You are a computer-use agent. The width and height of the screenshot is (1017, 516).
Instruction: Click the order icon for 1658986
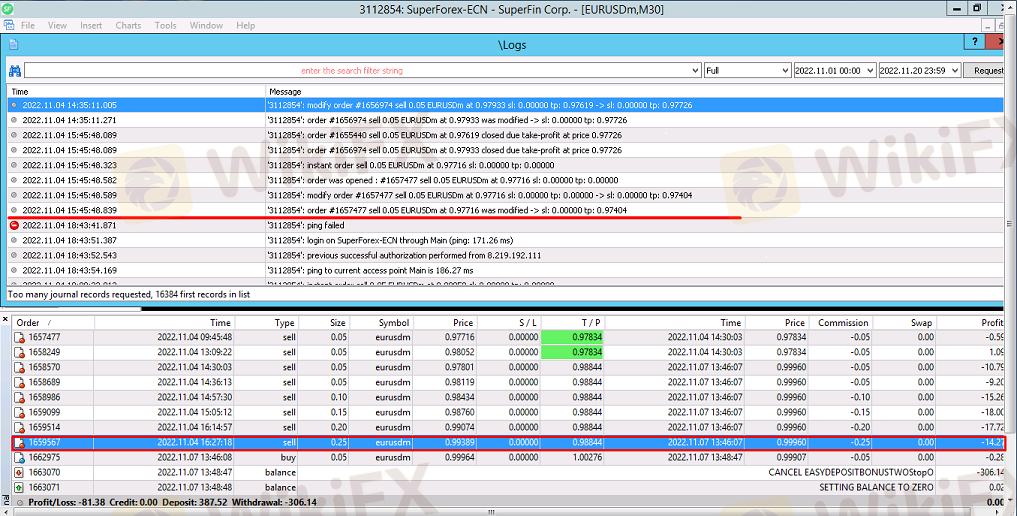pyautogui.click(x=19, y=397)
